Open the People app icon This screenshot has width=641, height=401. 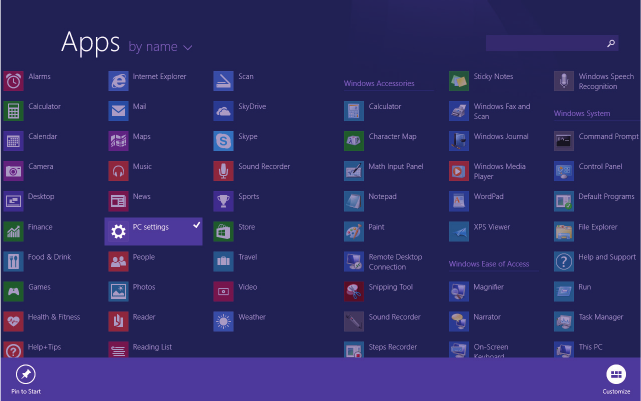[x=118, y=261]
